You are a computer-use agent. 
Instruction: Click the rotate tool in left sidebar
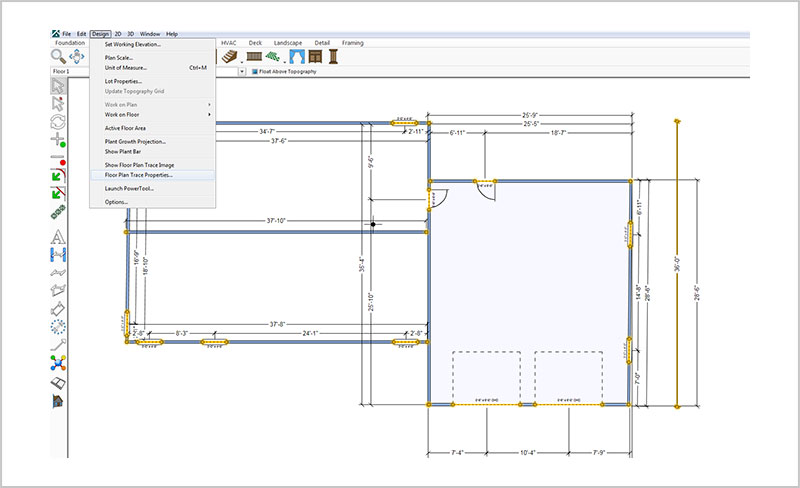click(x=58, y=122)
